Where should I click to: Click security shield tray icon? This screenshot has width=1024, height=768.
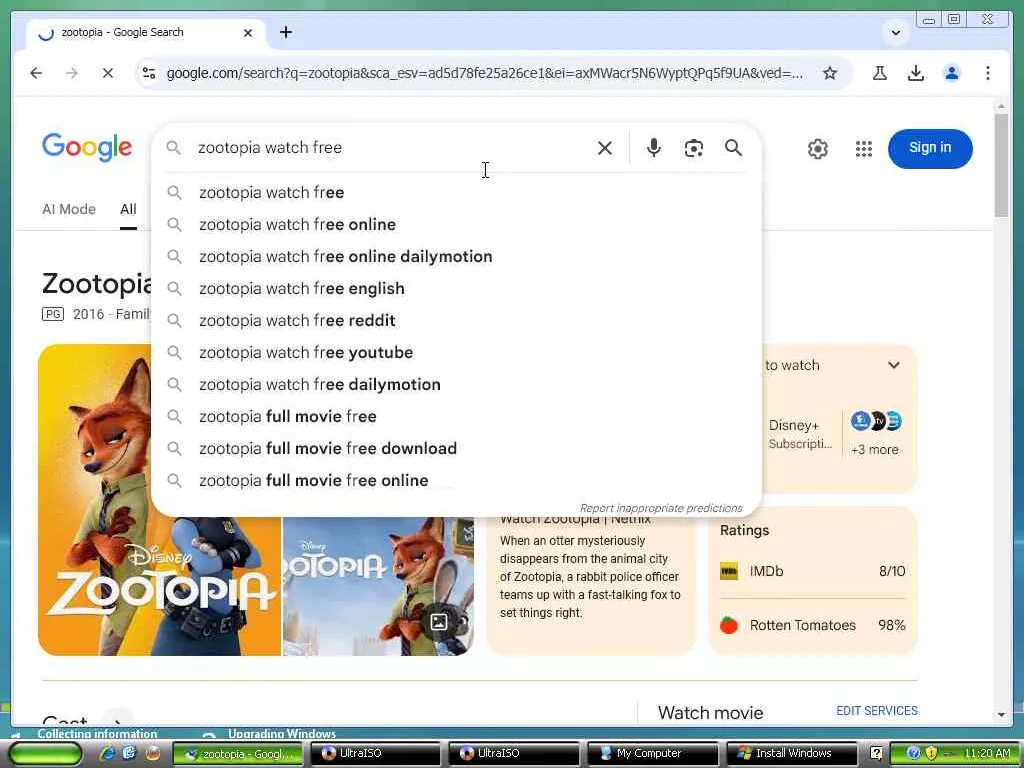click(931, 754)
